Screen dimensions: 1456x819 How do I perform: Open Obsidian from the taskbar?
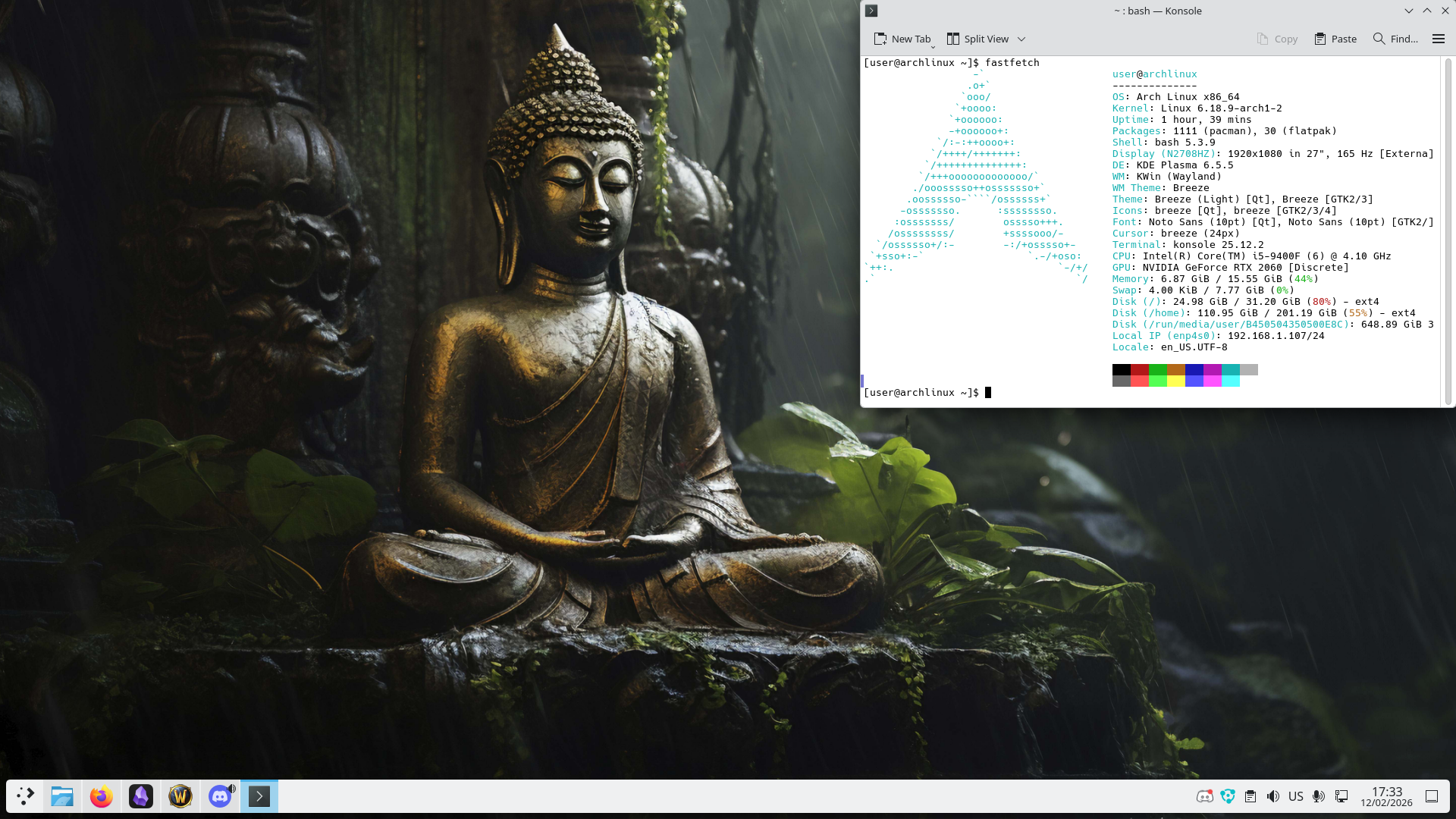click(141, 796)
